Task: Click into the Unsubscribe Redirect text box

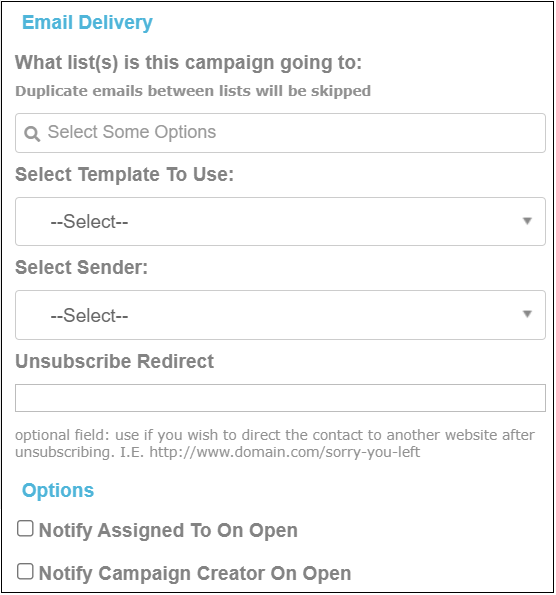Action: (x=280, y=398)
